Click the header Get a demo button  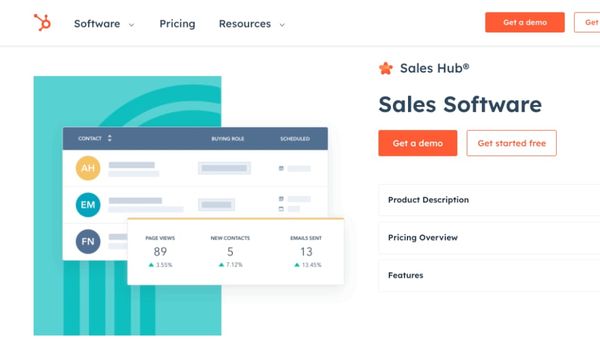point(525,22)
